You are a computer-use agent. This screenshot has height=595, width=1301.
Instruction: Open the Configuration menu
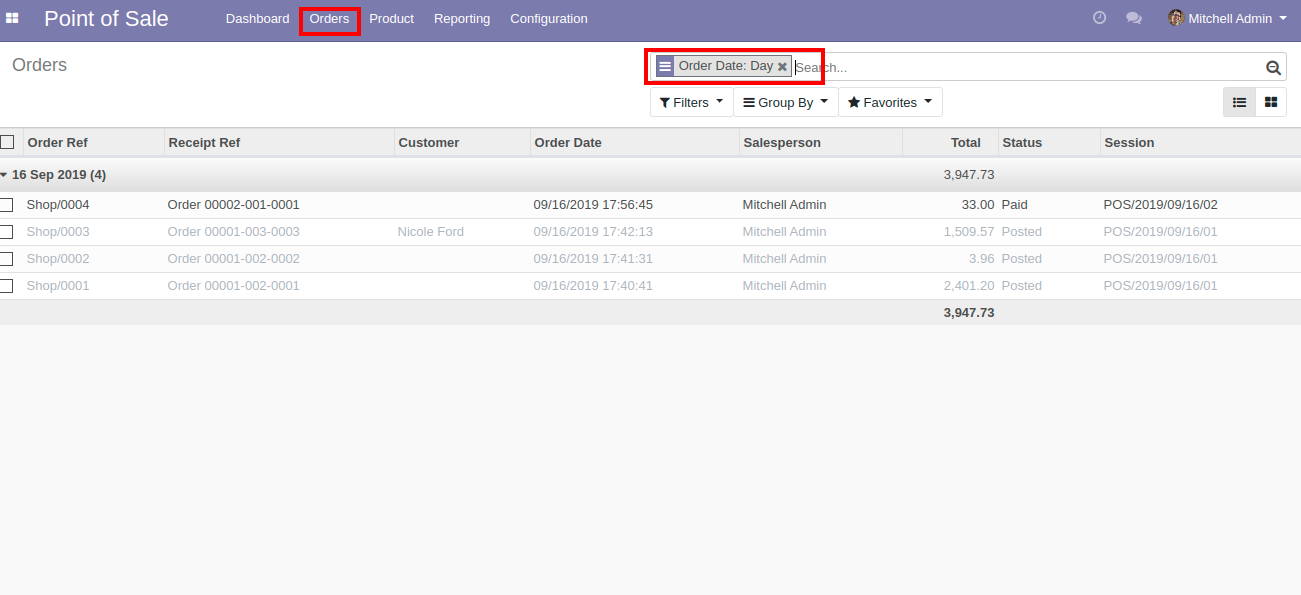coord(549,19)
